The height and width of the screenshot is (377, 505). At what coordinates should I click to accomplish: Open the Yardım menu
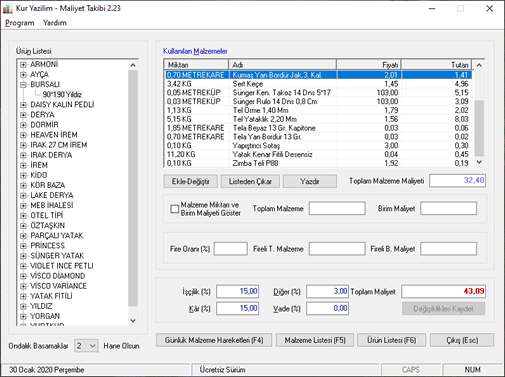[x=55, y=23]
